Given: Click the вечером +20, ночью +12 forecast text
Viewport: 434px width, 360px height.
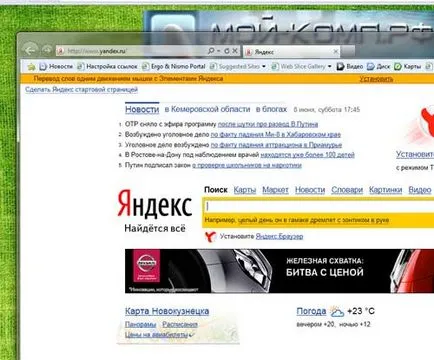Looking at the screenshot, I should click(333, 324).
